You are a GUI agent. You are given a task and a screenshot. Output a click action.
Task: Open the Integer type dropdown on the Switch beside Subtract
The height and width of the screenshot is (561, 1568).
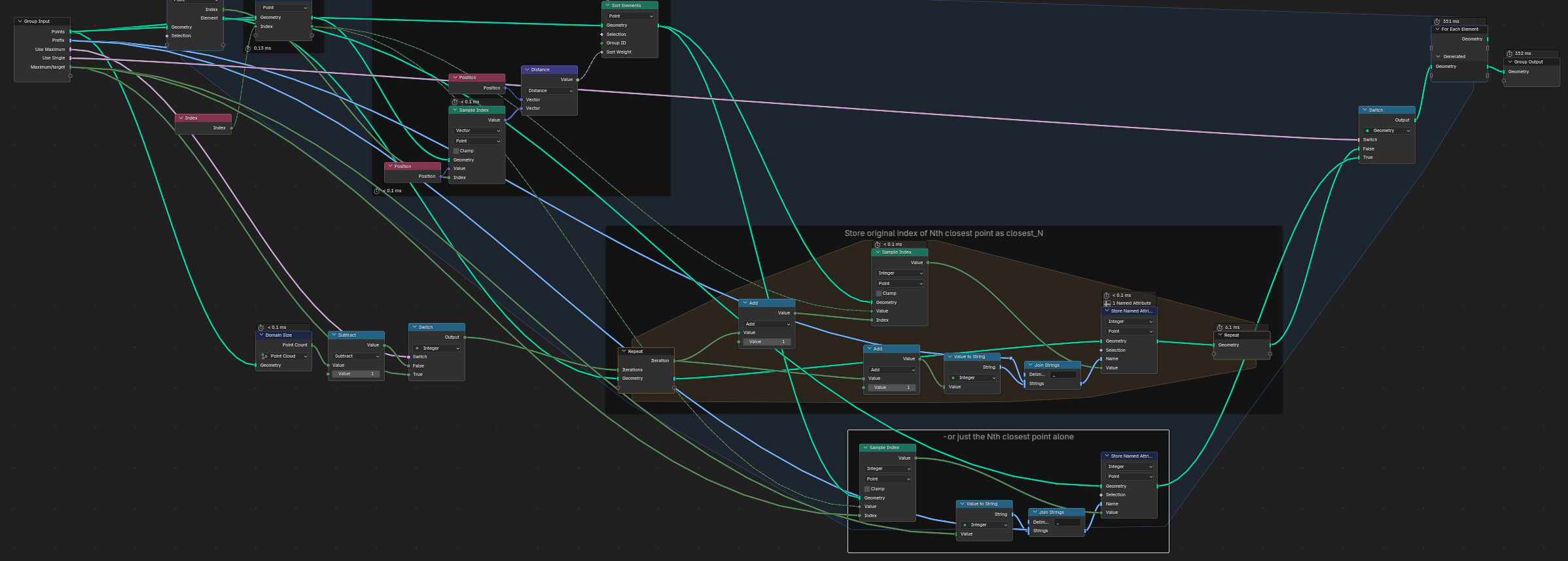pos(437,348)
